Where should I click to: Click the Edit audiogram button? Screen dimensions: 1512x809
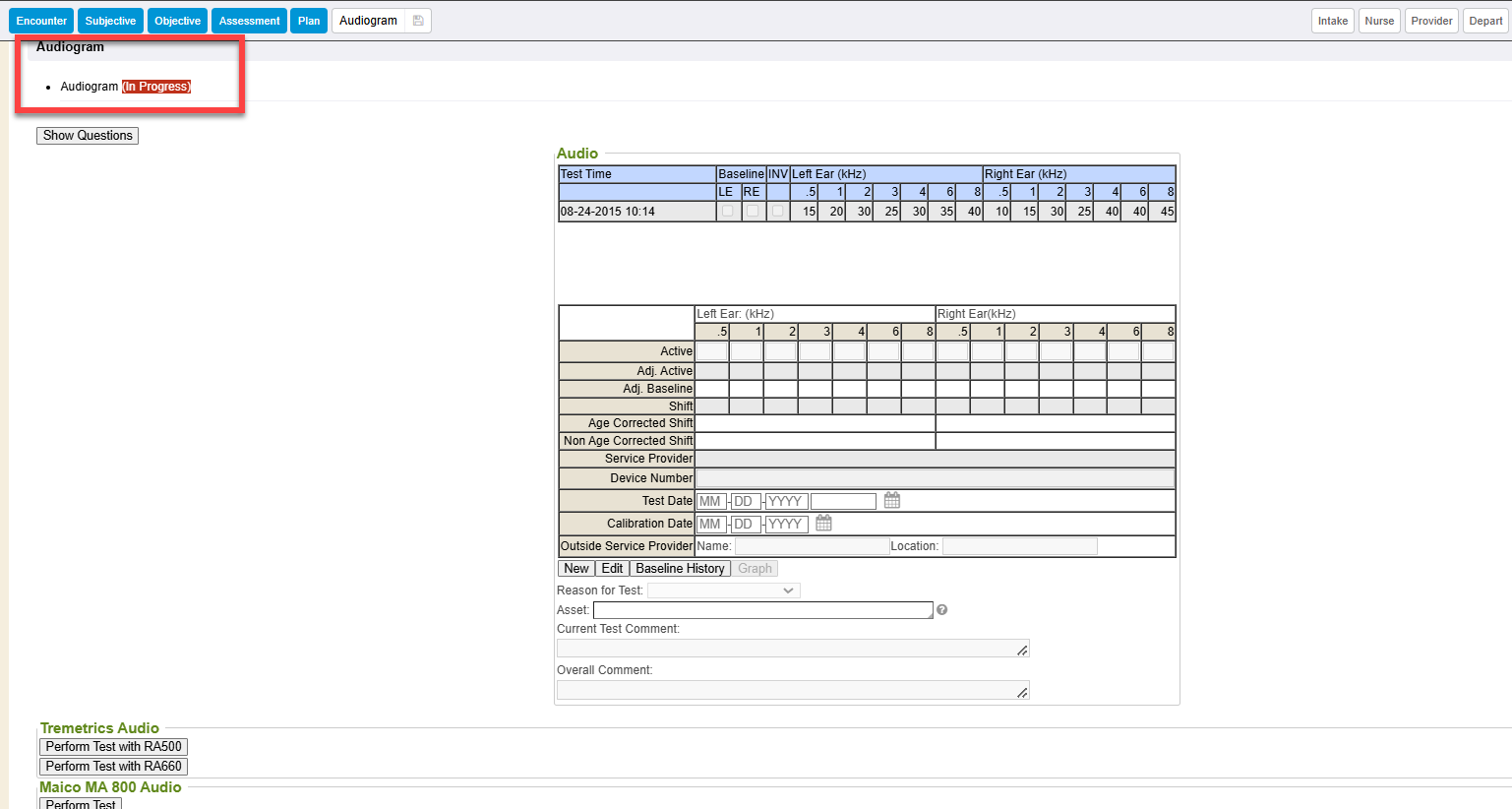coord(612,569)
